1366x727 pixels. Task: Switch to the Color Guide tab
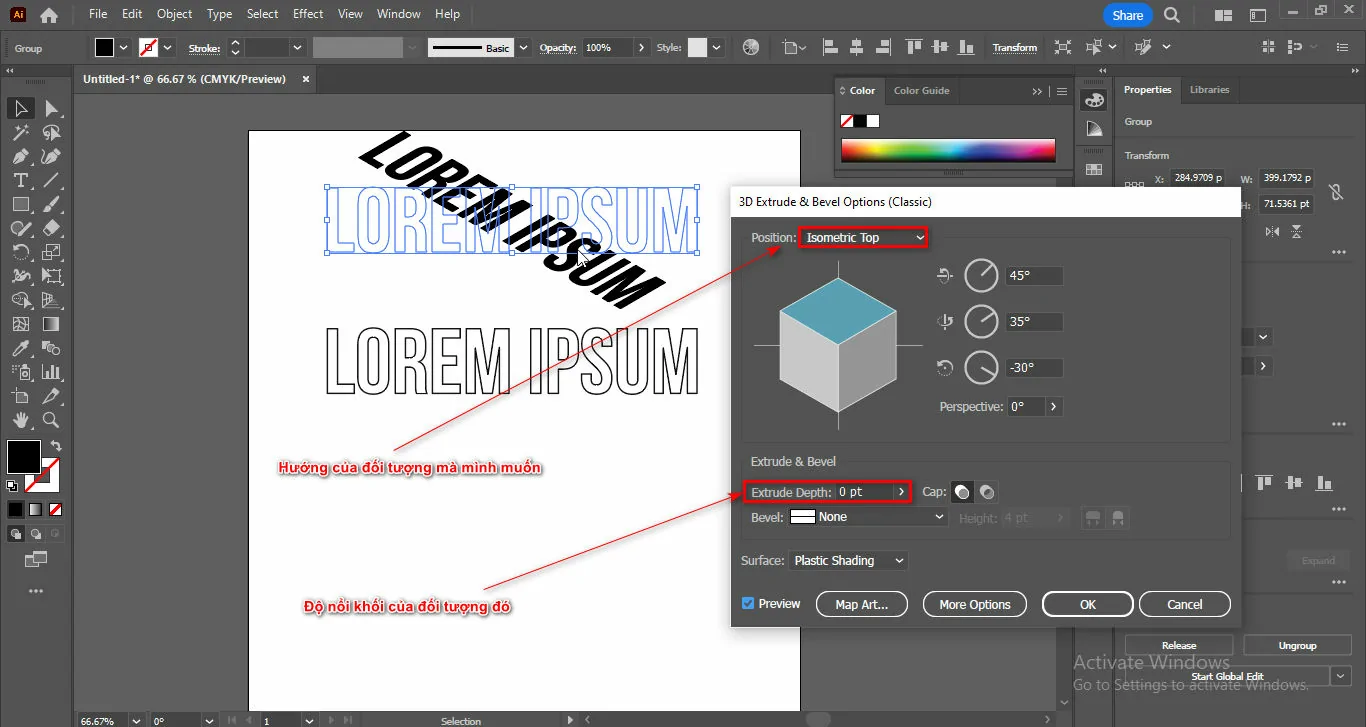(x=921, y=90)
